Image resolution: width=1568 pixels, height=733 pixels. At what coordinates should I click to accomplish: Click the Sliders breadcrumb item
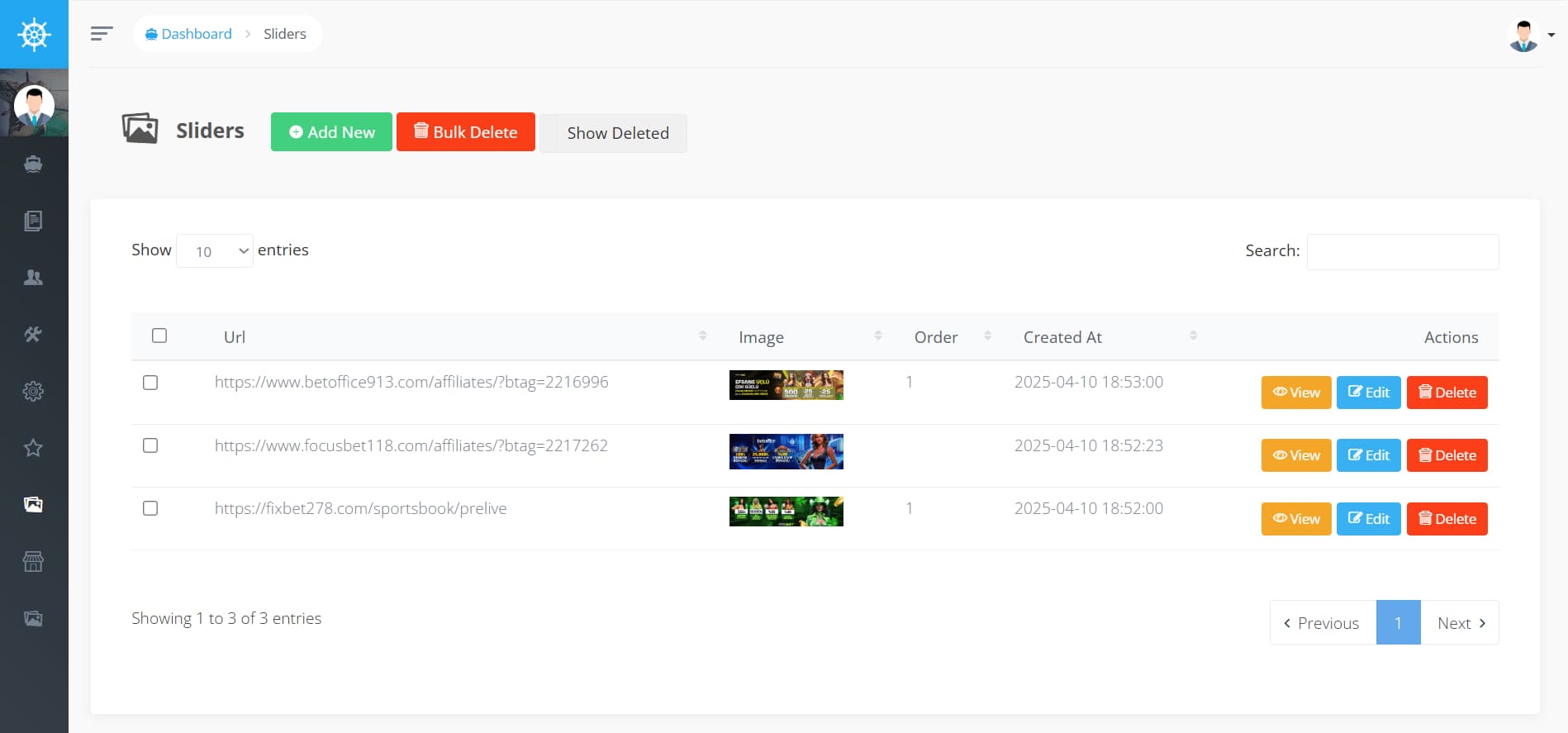[x=285, y=34]
